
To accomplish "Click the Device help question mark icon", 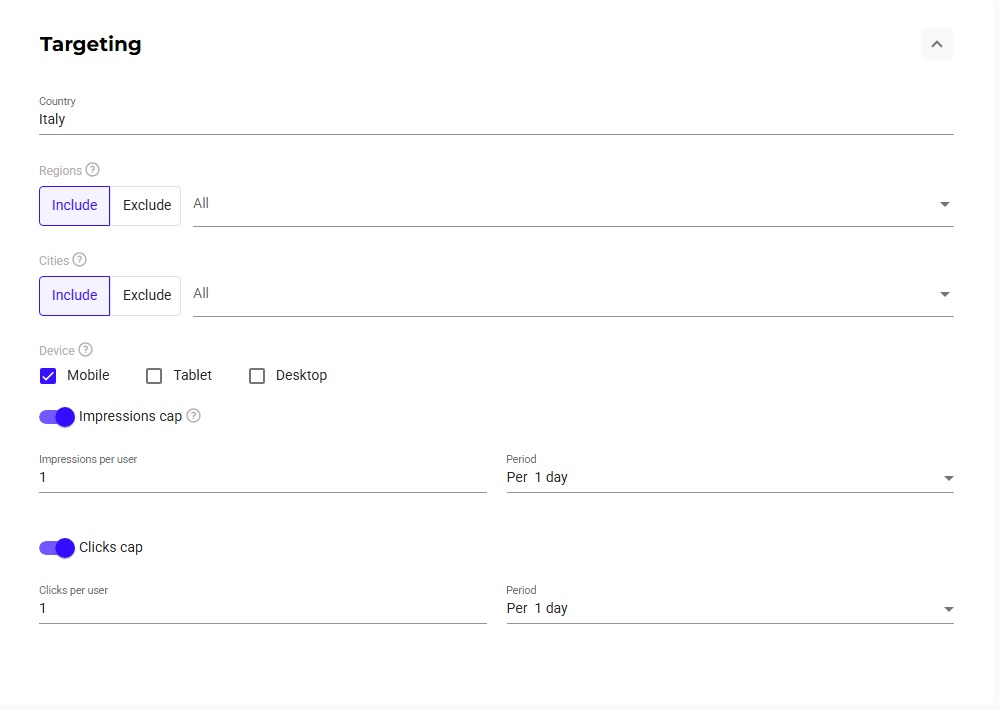I will pyautogui.click(x=86, y=350).
